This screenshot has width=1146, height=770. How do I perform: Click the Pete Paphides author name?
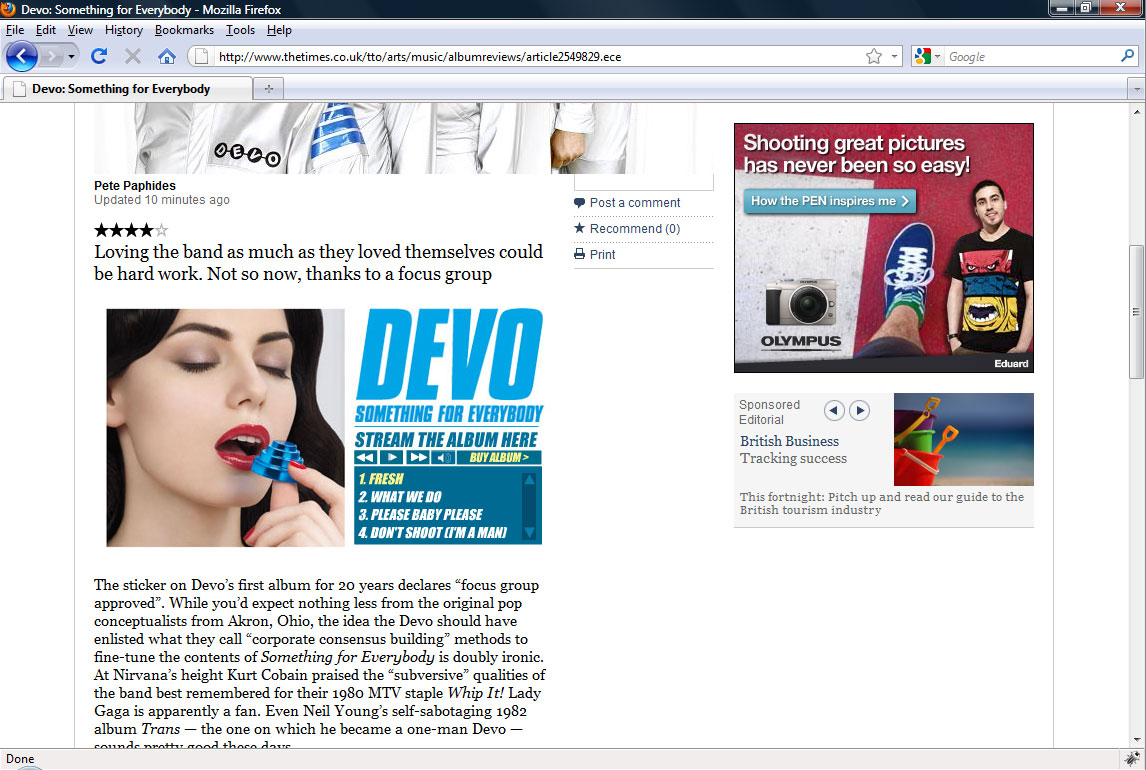click(x=134, y=186)
